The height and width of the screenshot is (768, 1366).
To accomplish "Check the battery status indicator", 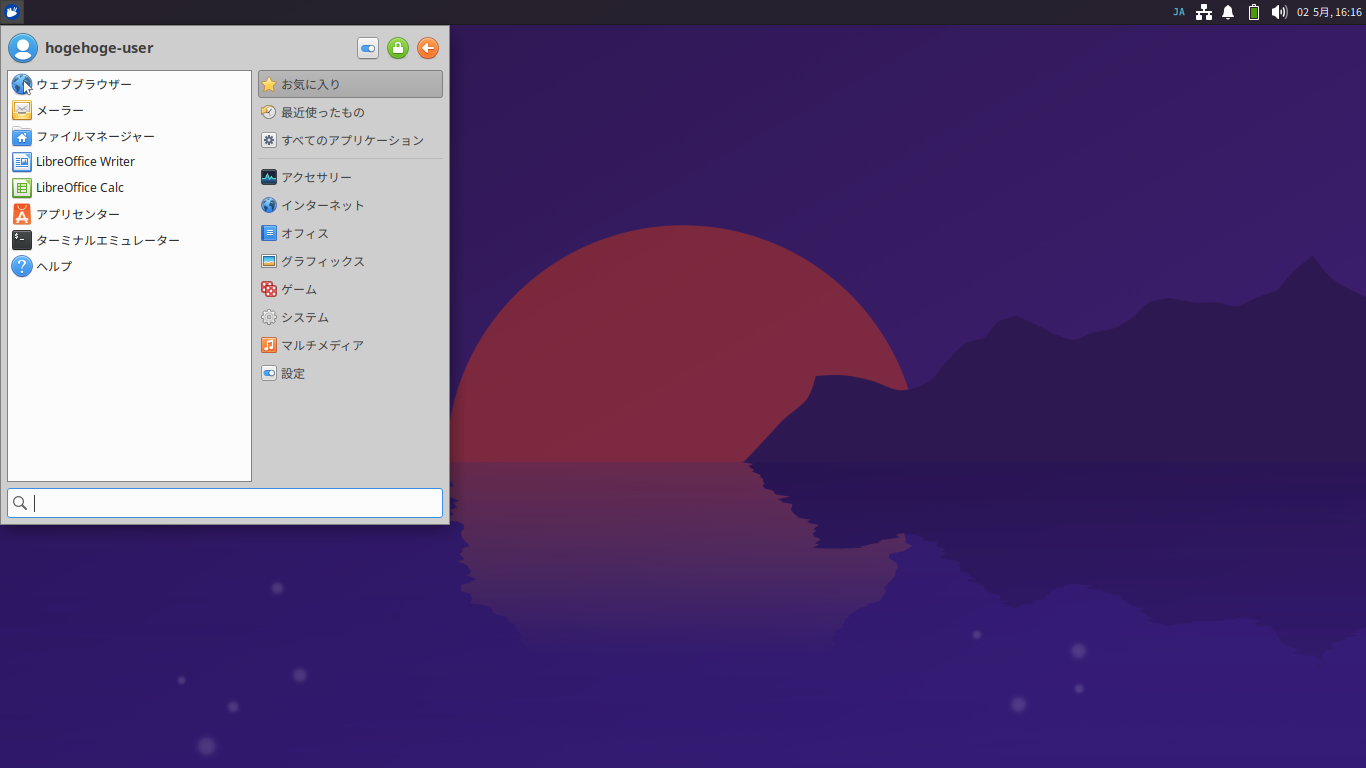I will pos(1253,12).
